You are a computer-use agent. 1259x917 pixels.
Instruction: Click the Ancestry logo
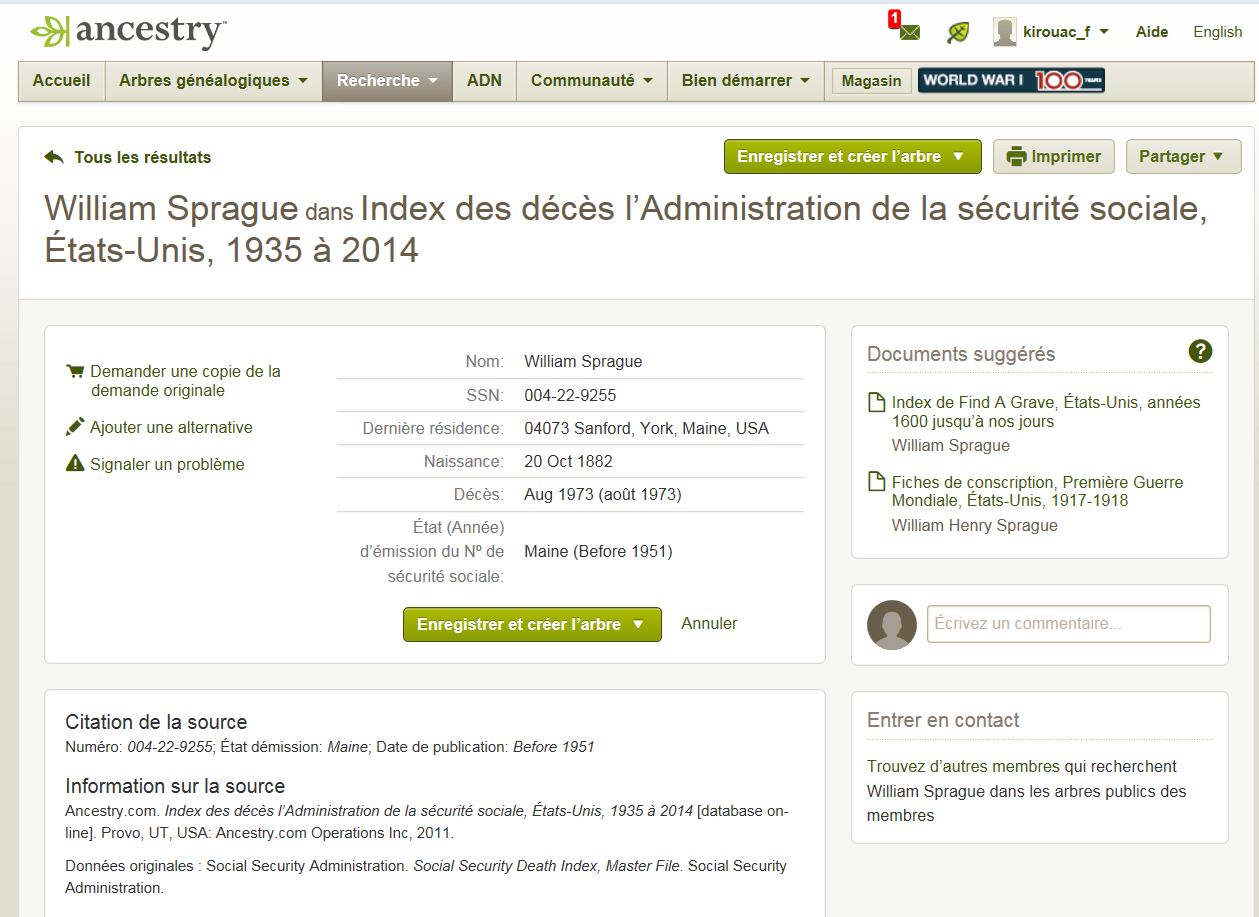point(127,31)
